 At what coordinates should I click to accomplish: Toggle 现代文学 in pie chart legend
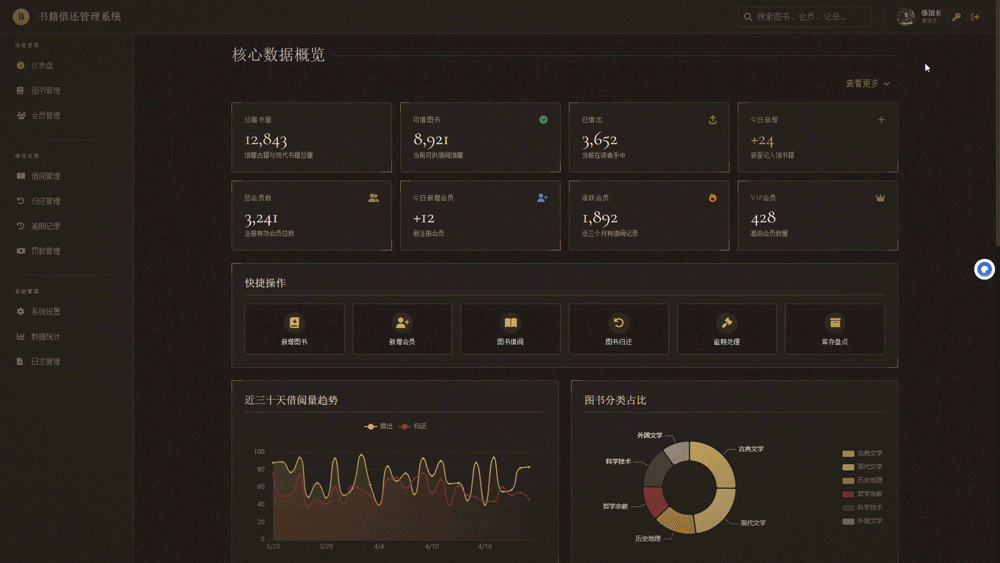(x=862, y=467)
